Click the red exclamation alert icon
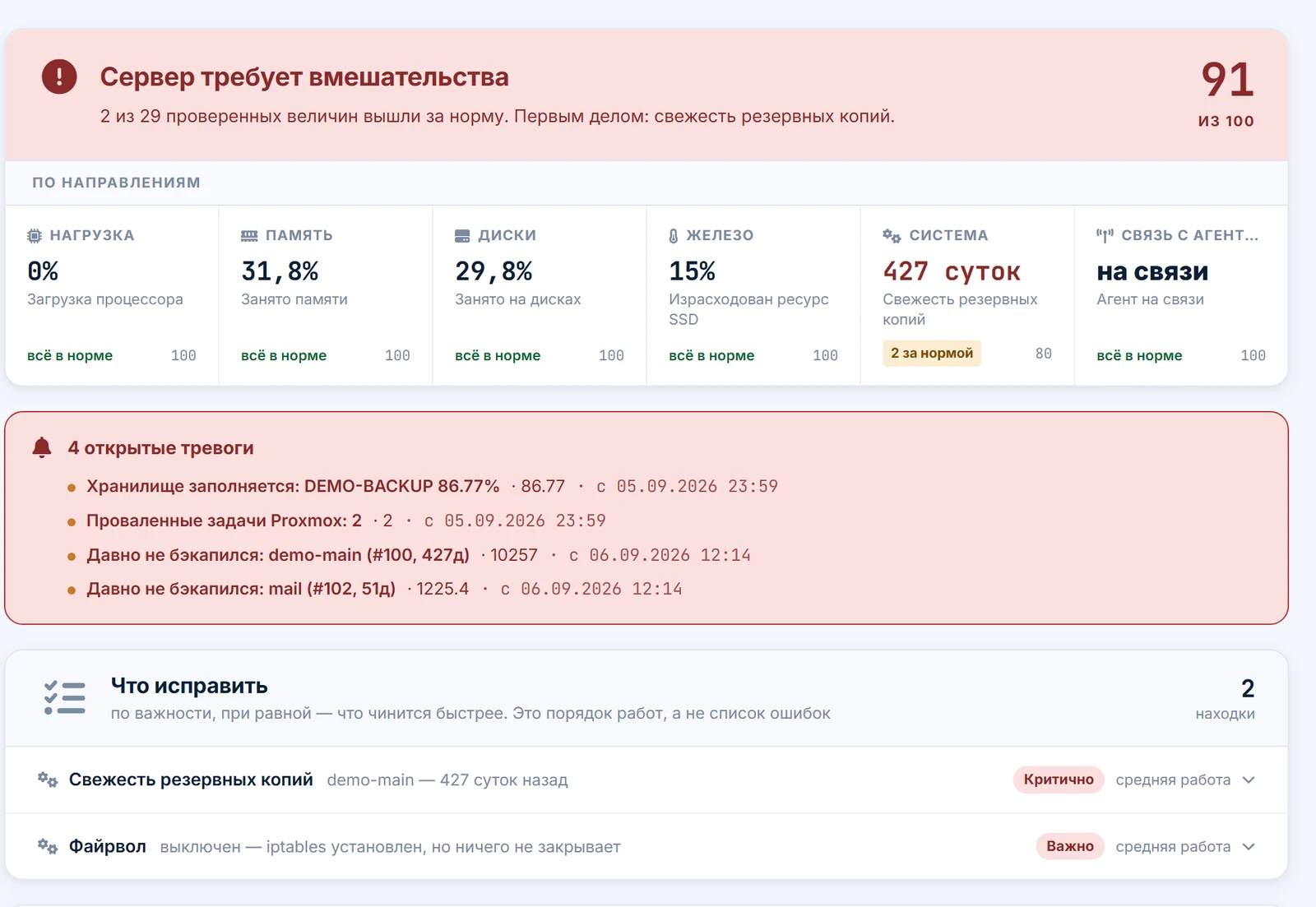The width and height of the screenshot is (1316, 907). click(x=59, y=76)
